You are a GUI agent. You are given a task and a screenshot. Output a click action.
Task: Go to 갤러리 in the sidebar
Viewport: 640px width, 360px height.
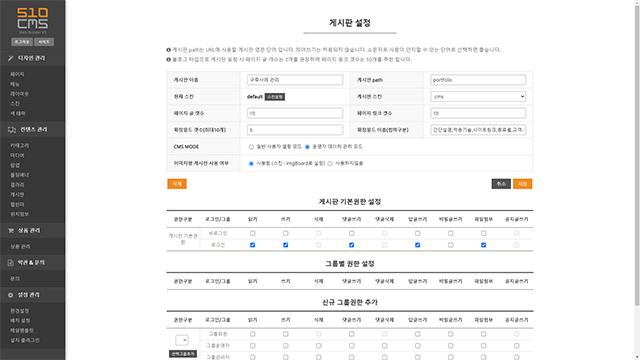17,185
